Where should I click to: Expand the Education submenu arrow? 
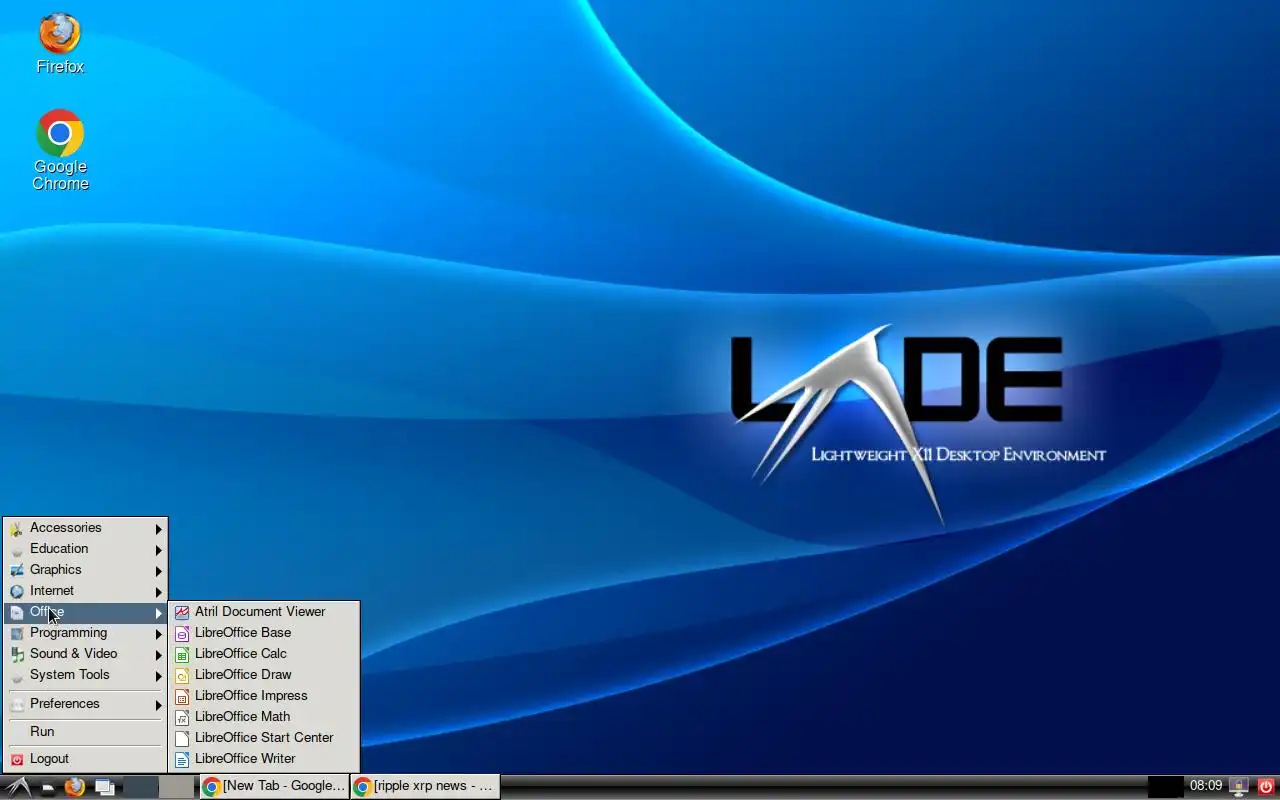click(x=158, y=550)
